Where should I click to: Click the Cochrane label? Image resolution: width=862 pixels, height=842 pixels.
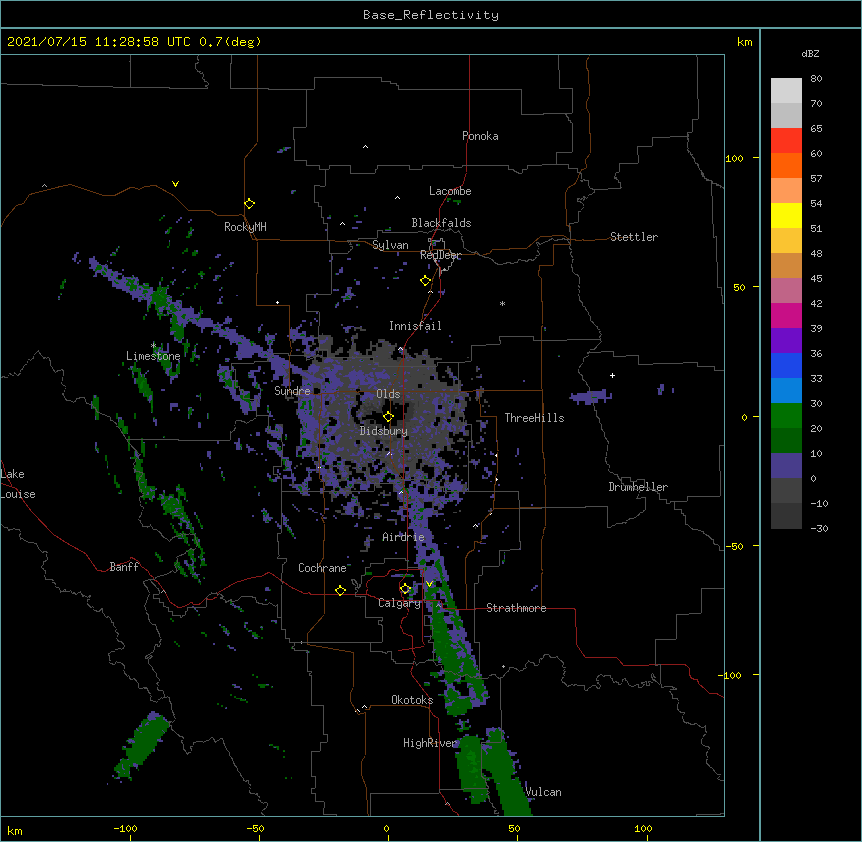pyautogui.click(x=322, y=568)
